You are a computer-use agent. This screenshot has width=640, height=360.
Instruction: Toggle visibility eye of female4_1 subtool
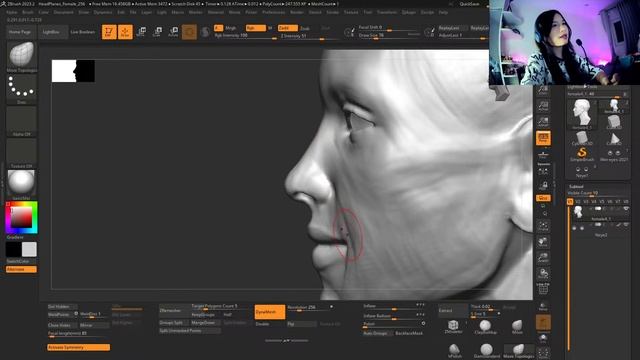point(626,209)
